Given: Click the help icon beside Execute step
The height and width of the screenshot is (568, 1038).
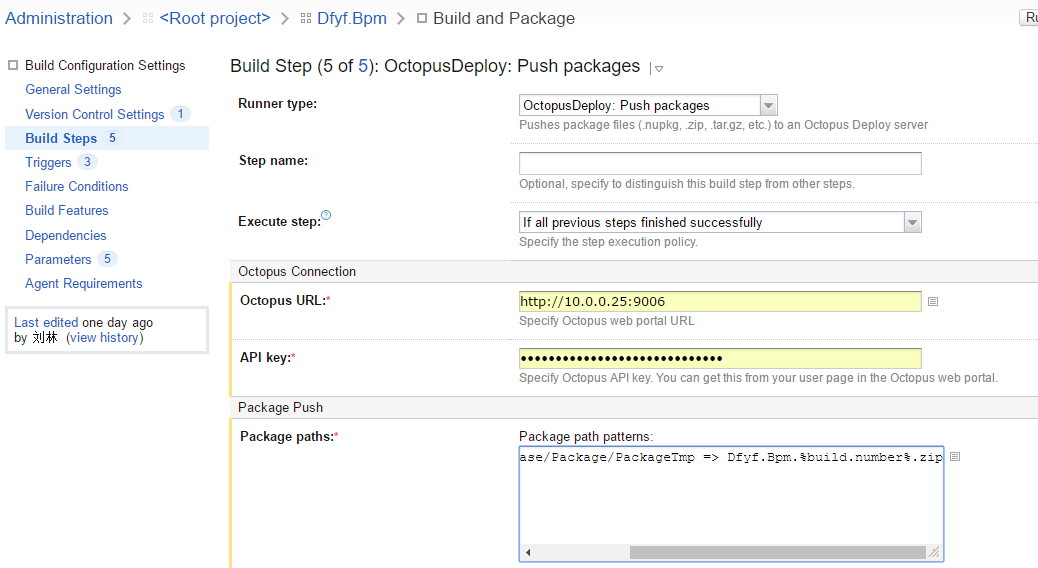Looking at the screenshot, I should coord(326,216).
